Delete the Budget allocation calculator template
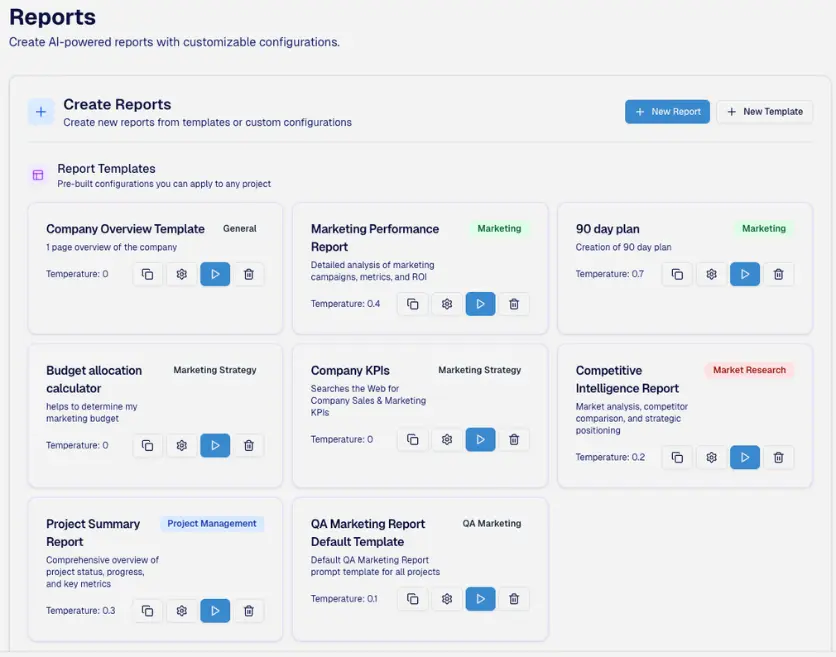This screenshot has height=657, width=836. pos(249,445)
